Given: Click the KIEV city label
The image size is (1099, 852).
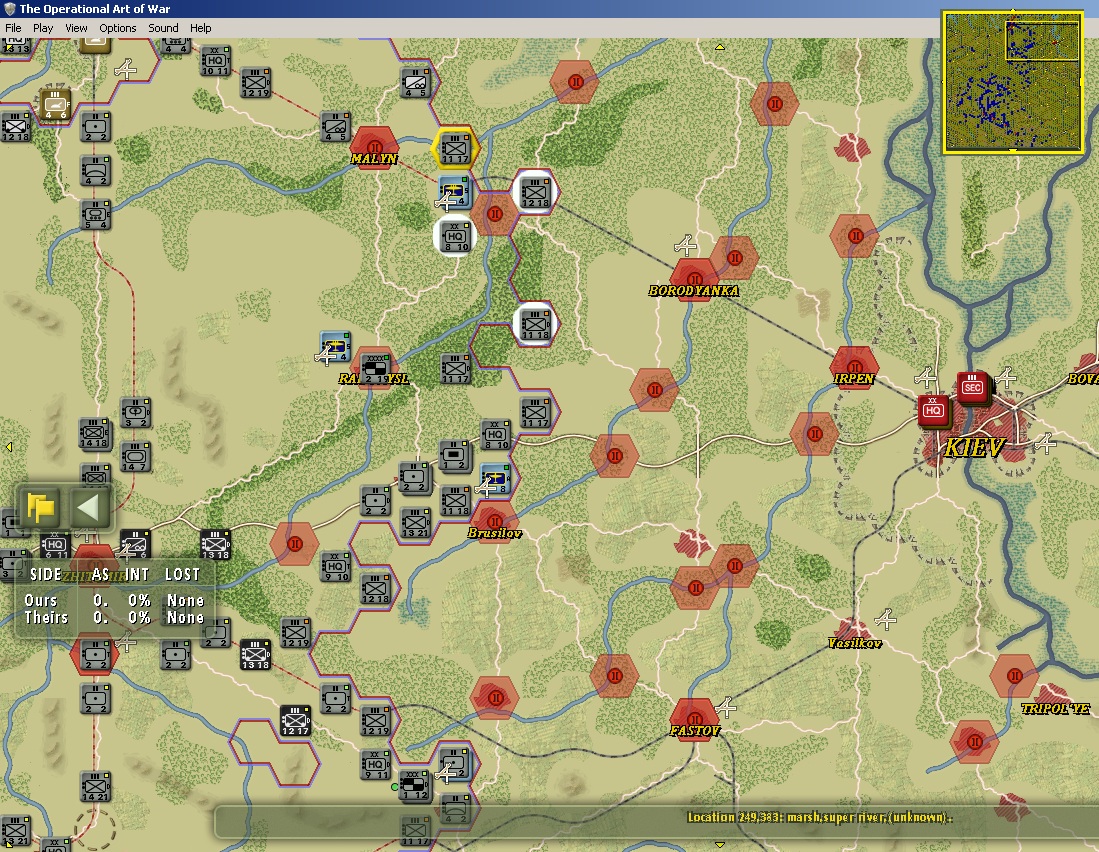Looking at the screenshot, I should 975,447.
